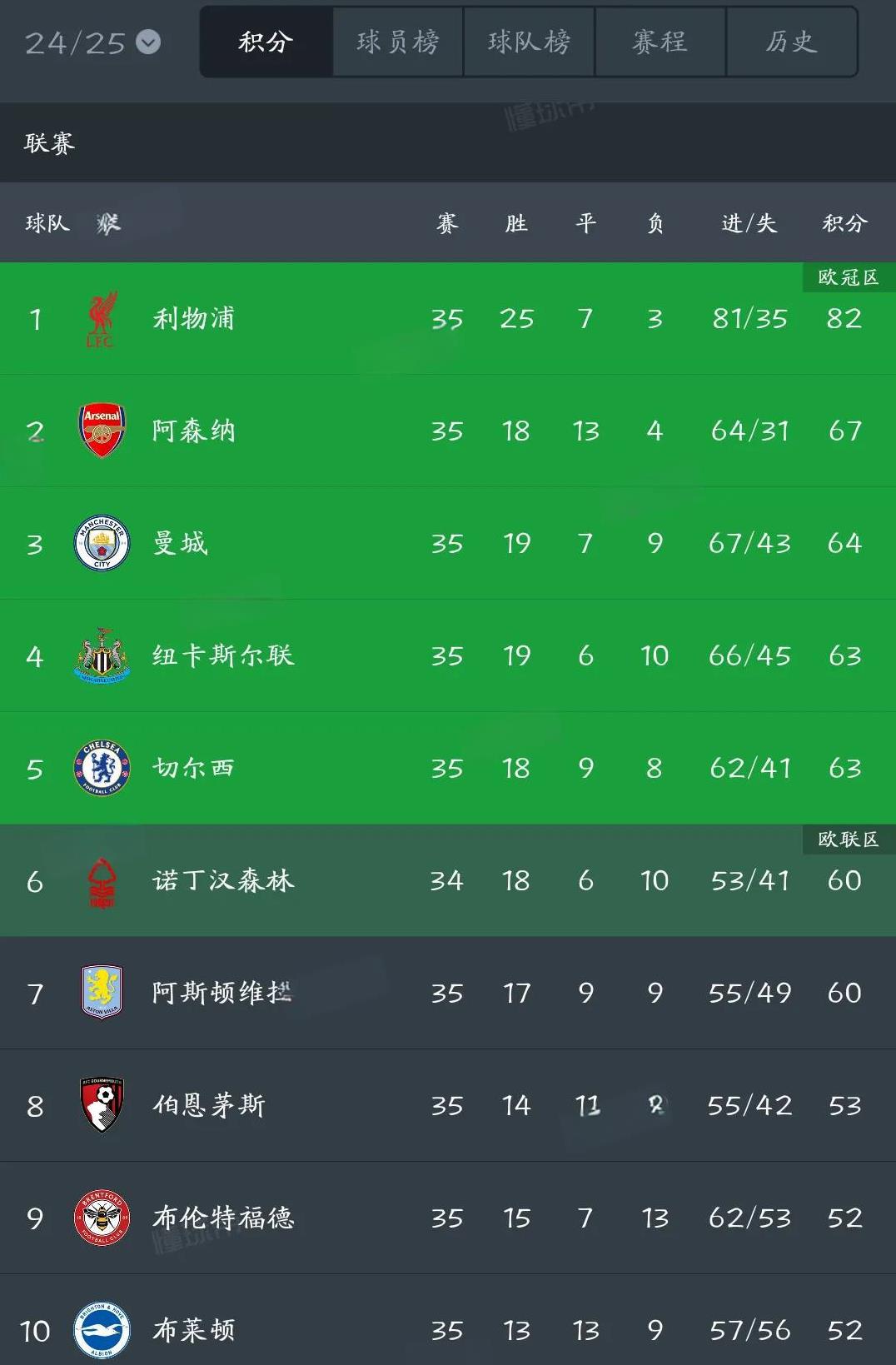The width and height of the screenshot is (896, 1365).
Task: Click the Brighton seagull crest
Action: [102, 1330]
